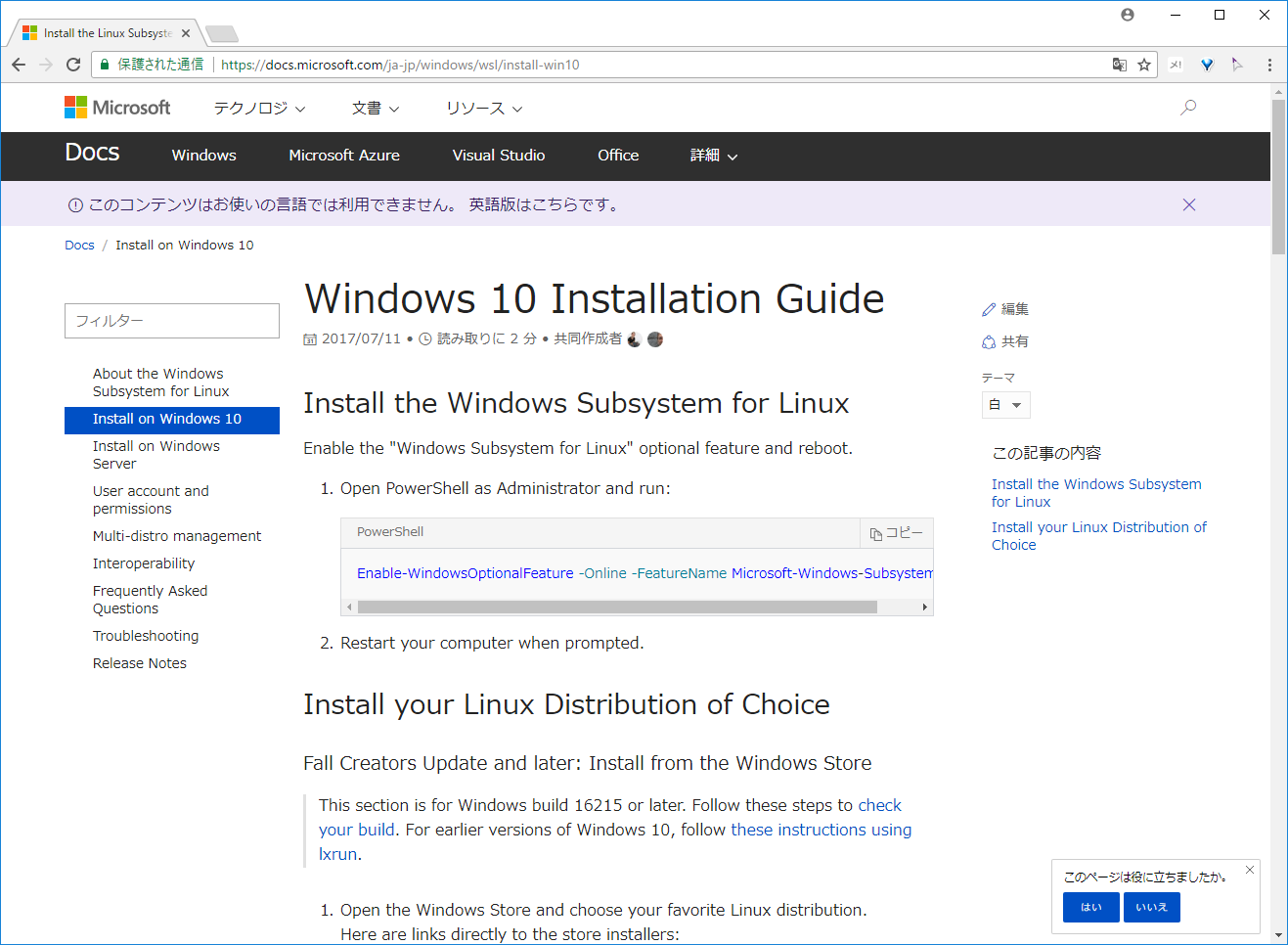This screenshot has width=1288, height=945.
Task: Answer はい in the feedback popup
Action: (x=1090, y=907)
